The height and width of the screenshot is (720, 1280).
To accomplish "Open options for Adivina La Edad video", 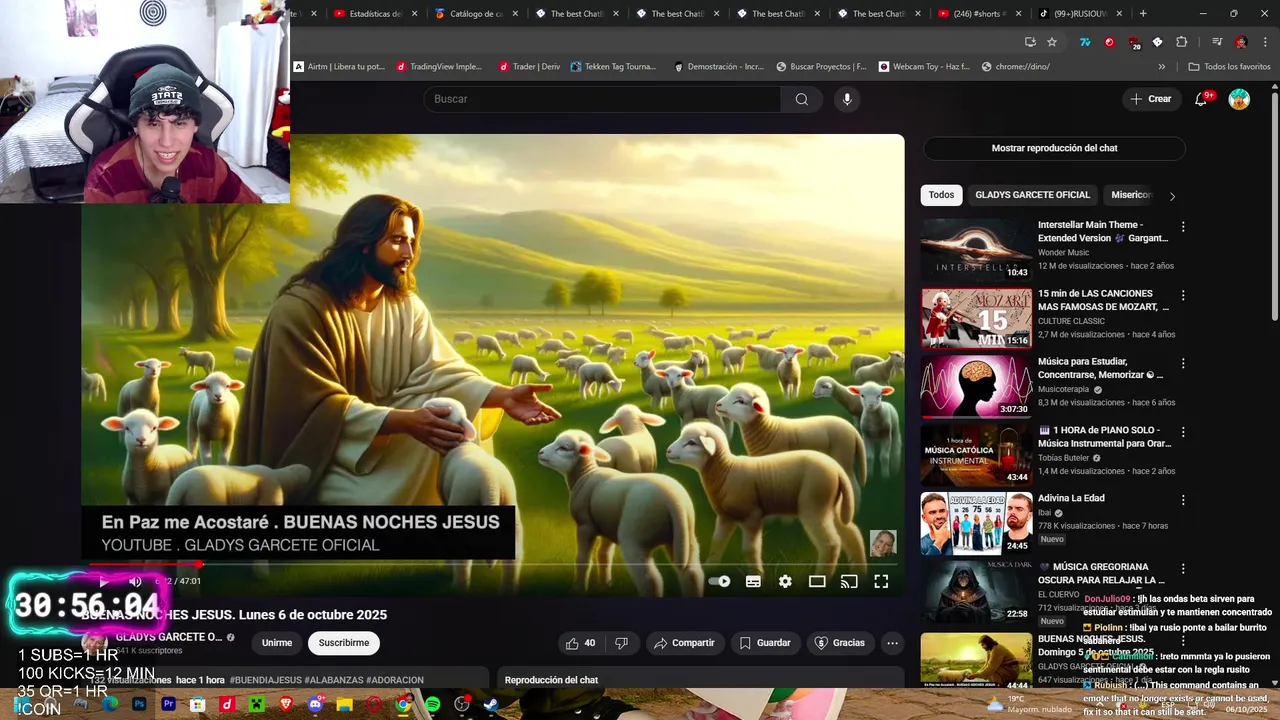I will [1183, 500].
